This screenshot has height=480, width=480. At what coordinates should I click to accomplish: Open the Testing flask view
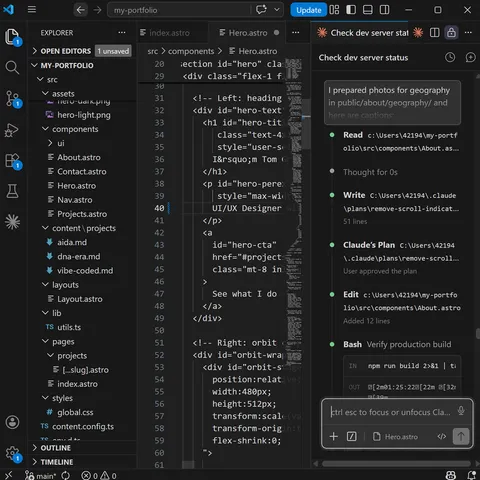coord(13,191)
